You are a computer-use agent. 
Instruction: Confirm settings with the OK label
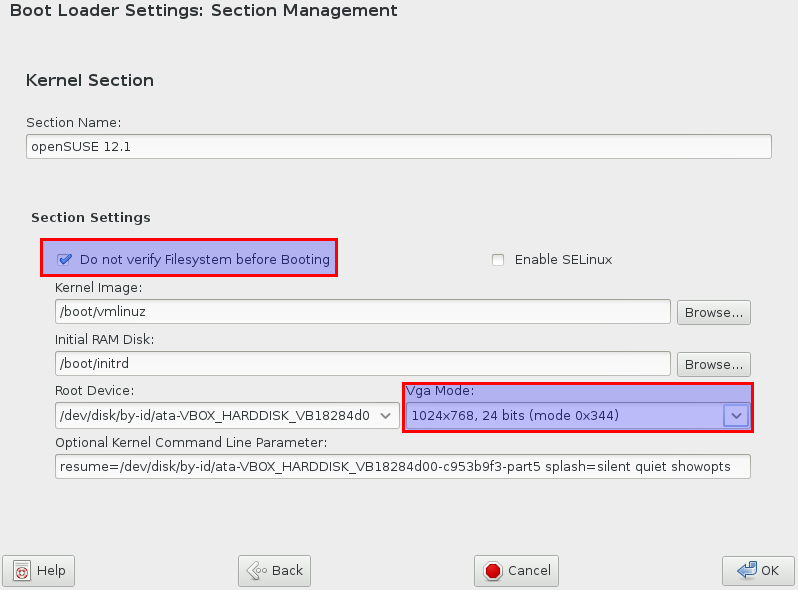tap(770, 571)
